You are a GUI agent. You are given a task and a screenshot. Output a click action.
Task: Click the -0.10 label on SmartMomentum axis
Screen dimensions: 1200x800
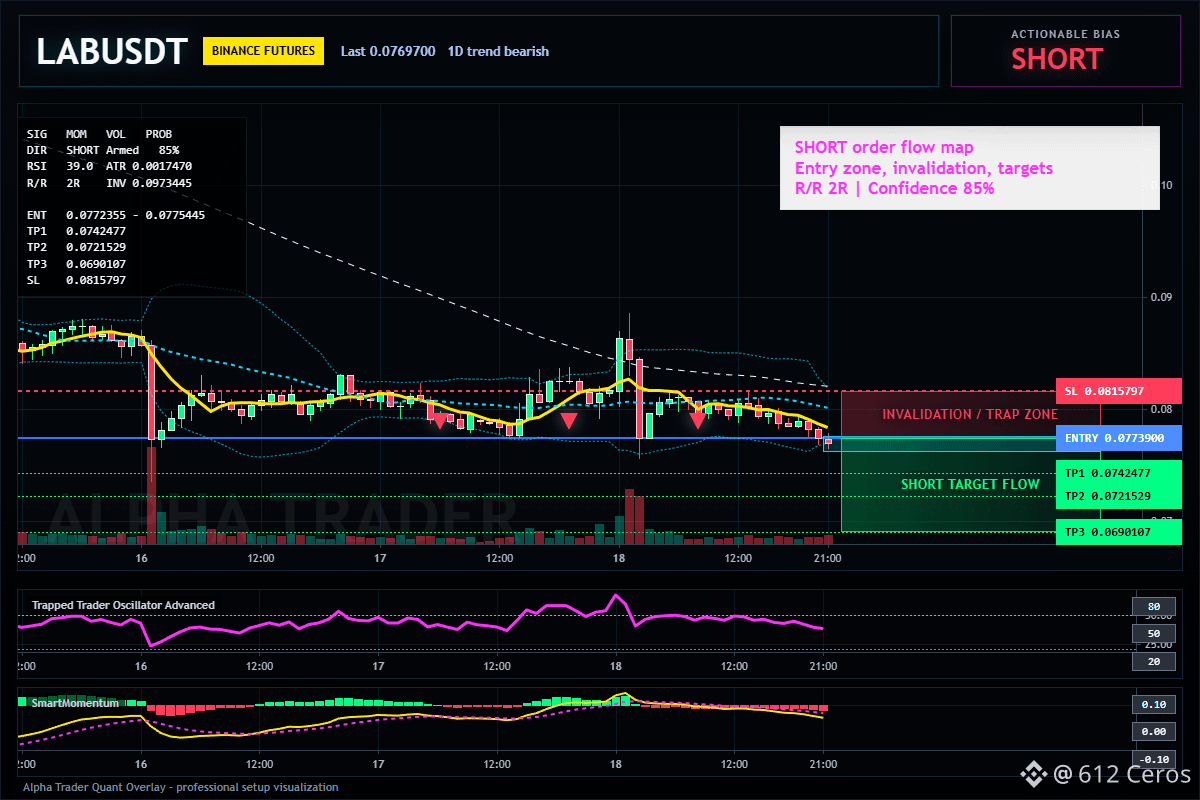pyautogui.click(x=1153, y=759)
